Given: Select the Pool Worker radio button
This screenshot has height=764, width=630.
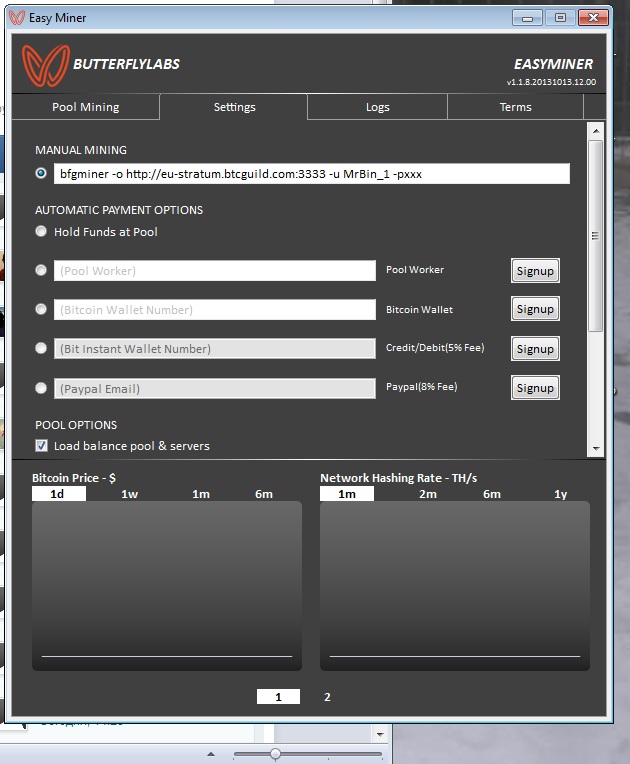Looking at the screenshot, I should [x=41, y=270].
